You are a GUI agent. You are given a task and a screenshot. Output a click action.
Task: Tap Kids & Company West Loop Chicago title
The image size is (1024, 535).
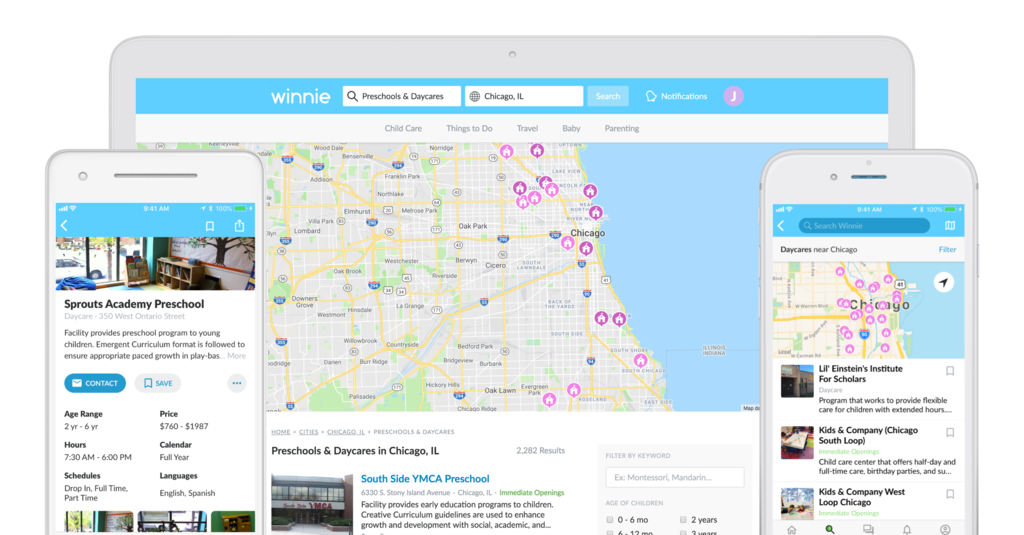(x=862, y=497)
